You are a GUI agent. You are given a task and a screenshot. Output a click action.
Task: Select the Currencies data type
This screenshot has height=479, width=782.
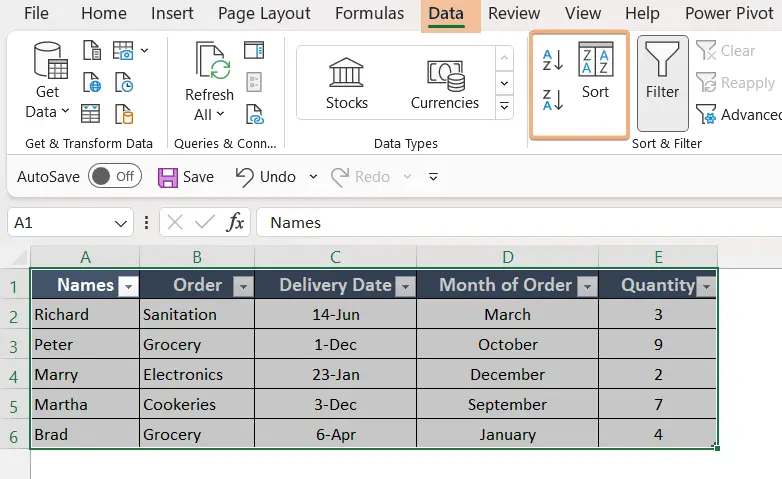(444, 83)
